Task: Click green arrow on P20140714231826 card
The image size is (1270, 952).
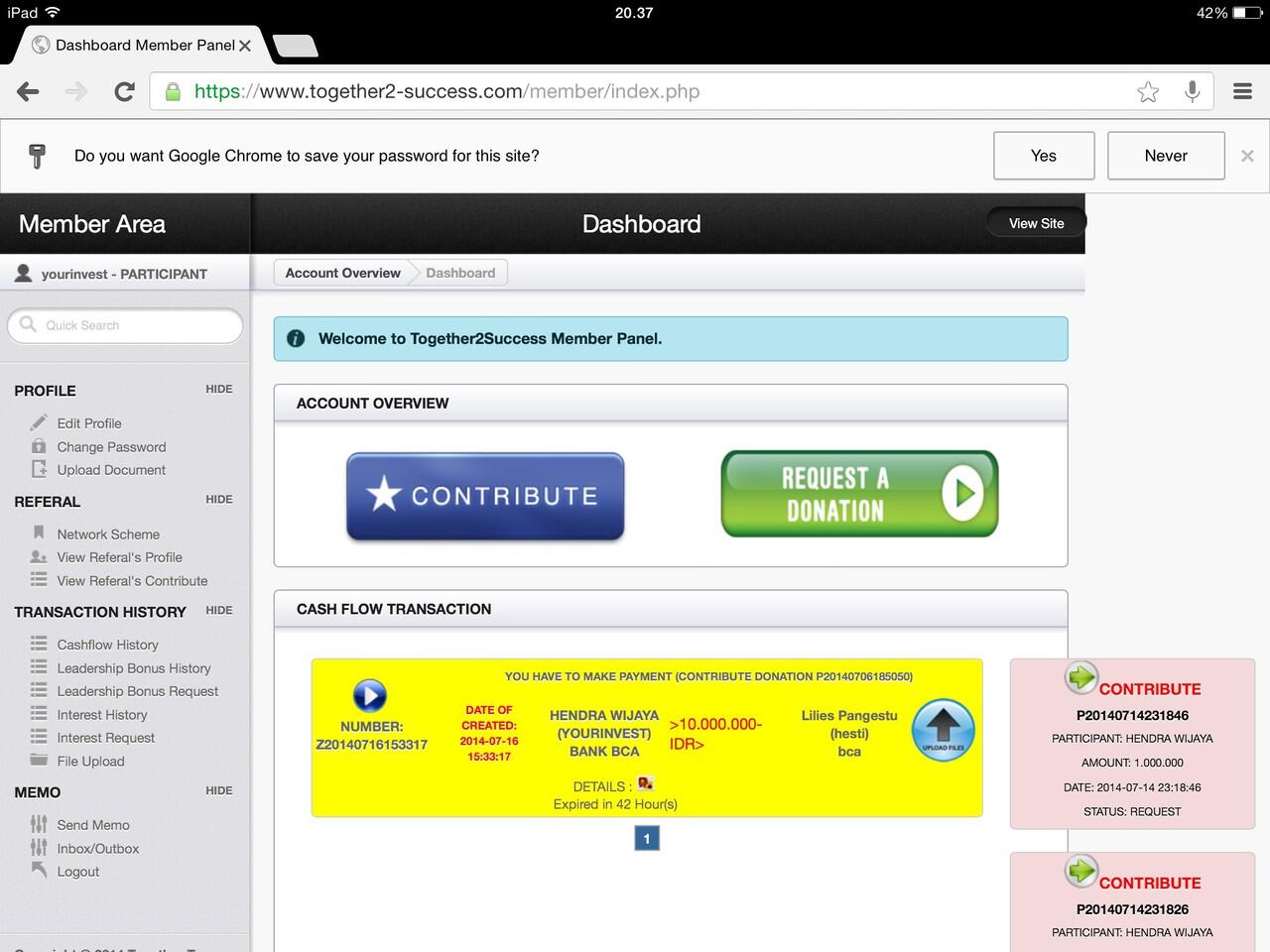Action: click(x=1080, y=871)
